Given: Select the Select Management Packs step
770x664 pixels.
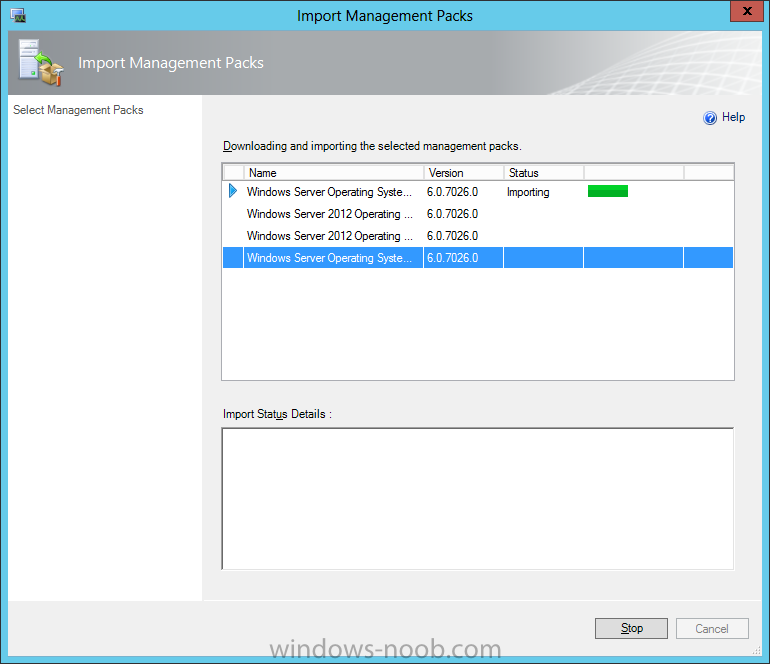Looking at the screenshot, I should (78, 110).
